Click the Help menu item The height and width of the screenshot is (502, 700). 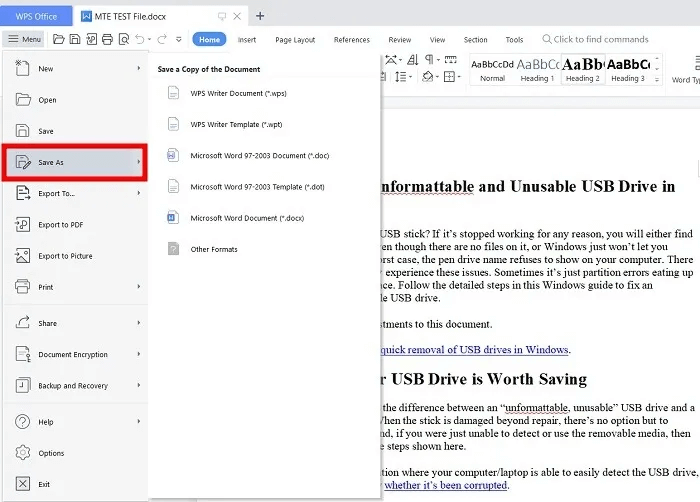[76, 422]
